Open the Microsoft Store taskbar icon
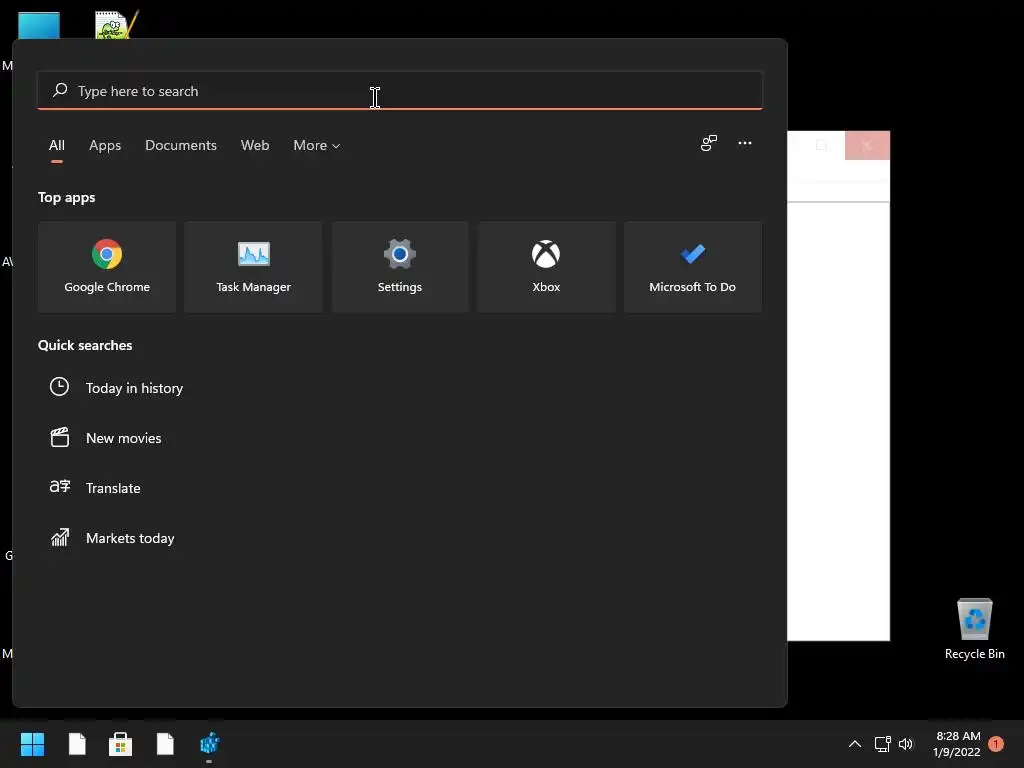 click(x=120, y=744)
